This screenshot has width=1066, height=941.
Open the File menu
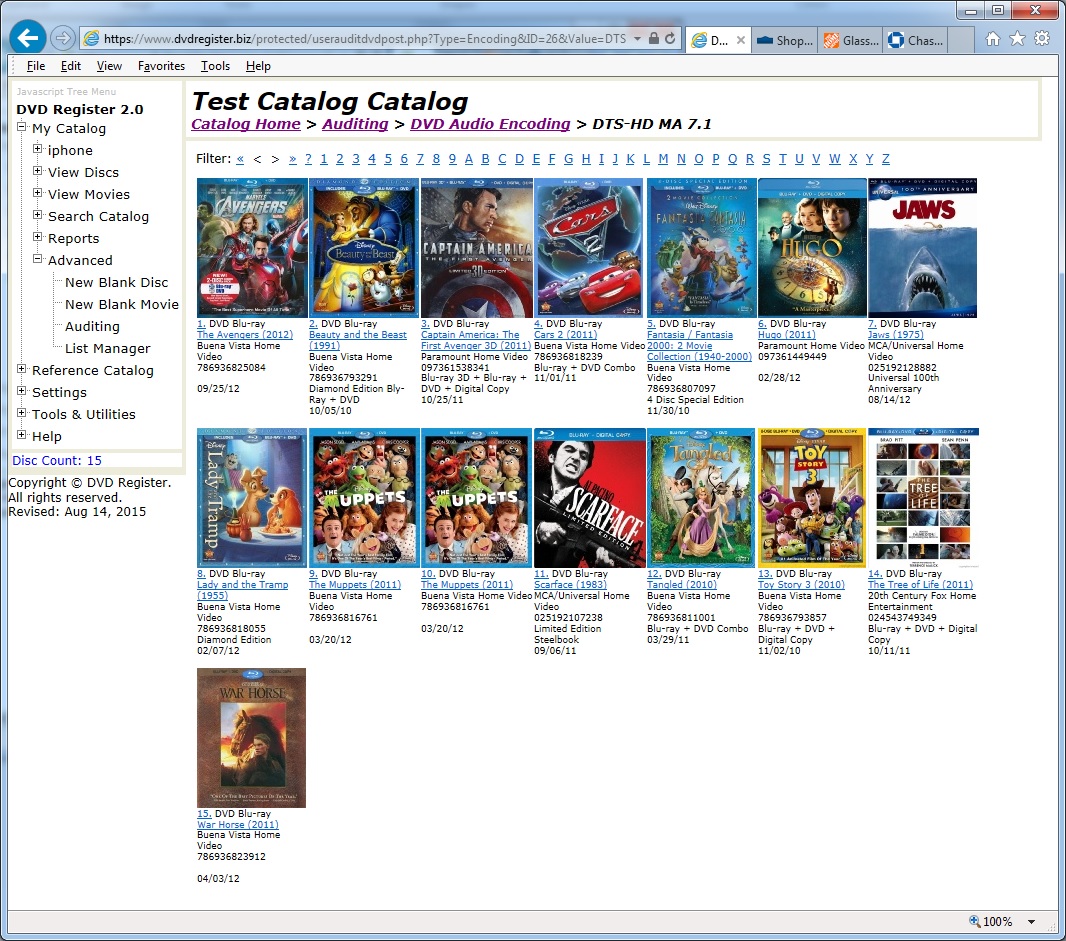[x=36, y=66]
